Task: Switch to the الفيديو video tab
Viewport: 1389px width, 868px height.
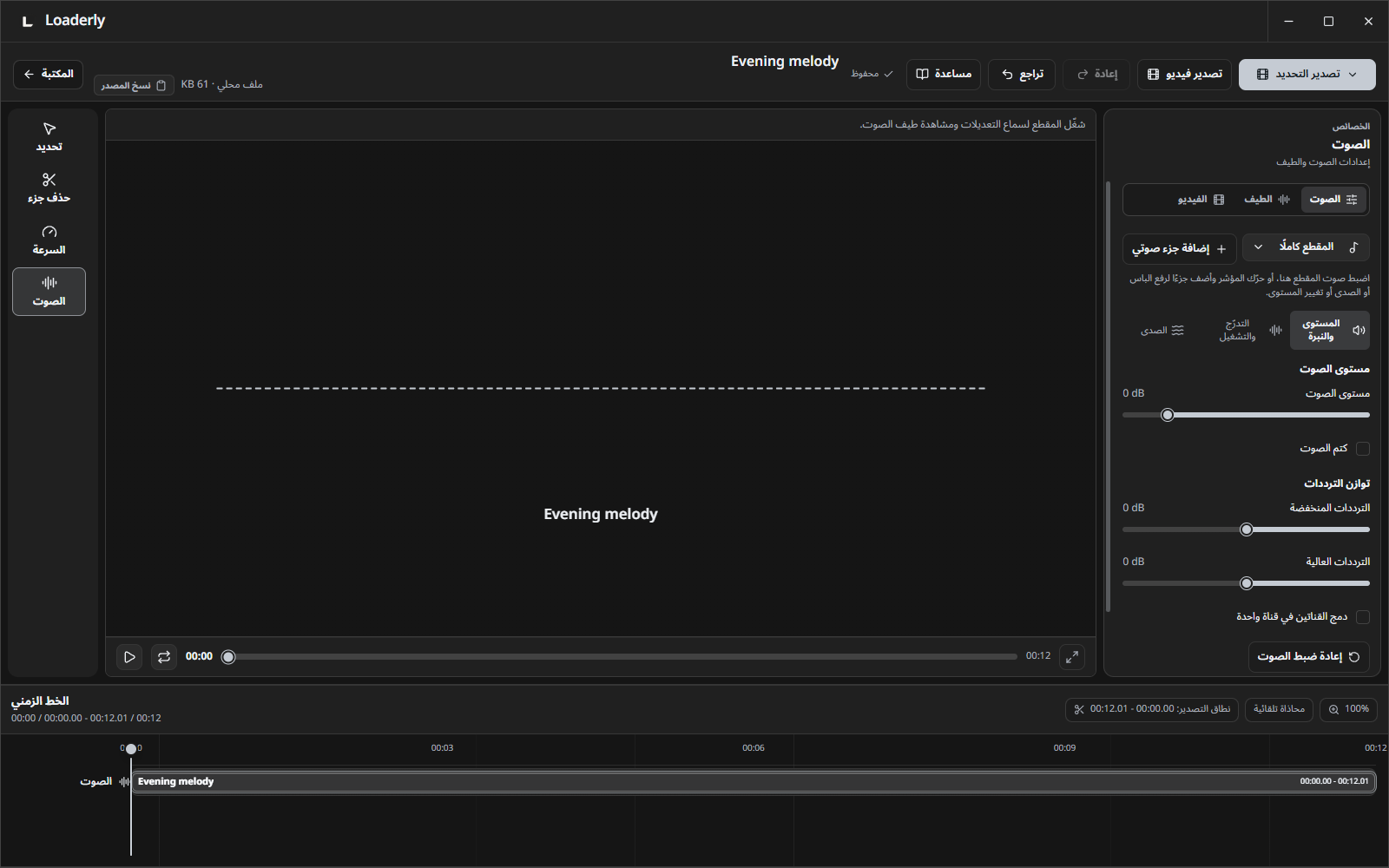Action: (x=1201, y=200)
